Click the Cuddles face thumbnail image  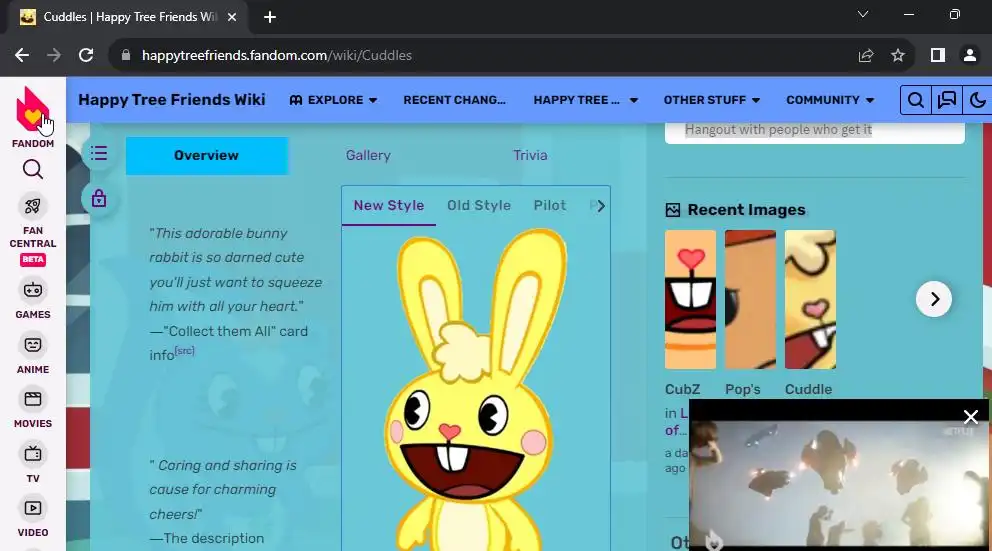click(x=810, y=299)
